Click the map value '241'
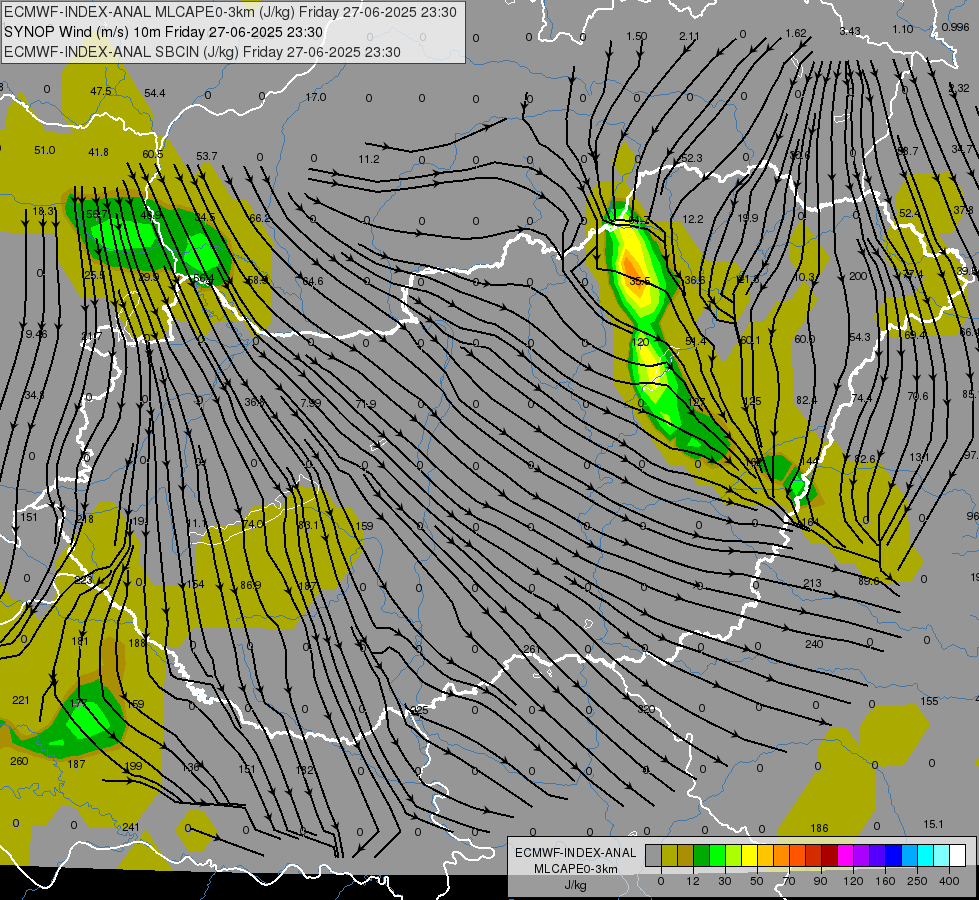979x900 pixels. (x=130, y=827)
